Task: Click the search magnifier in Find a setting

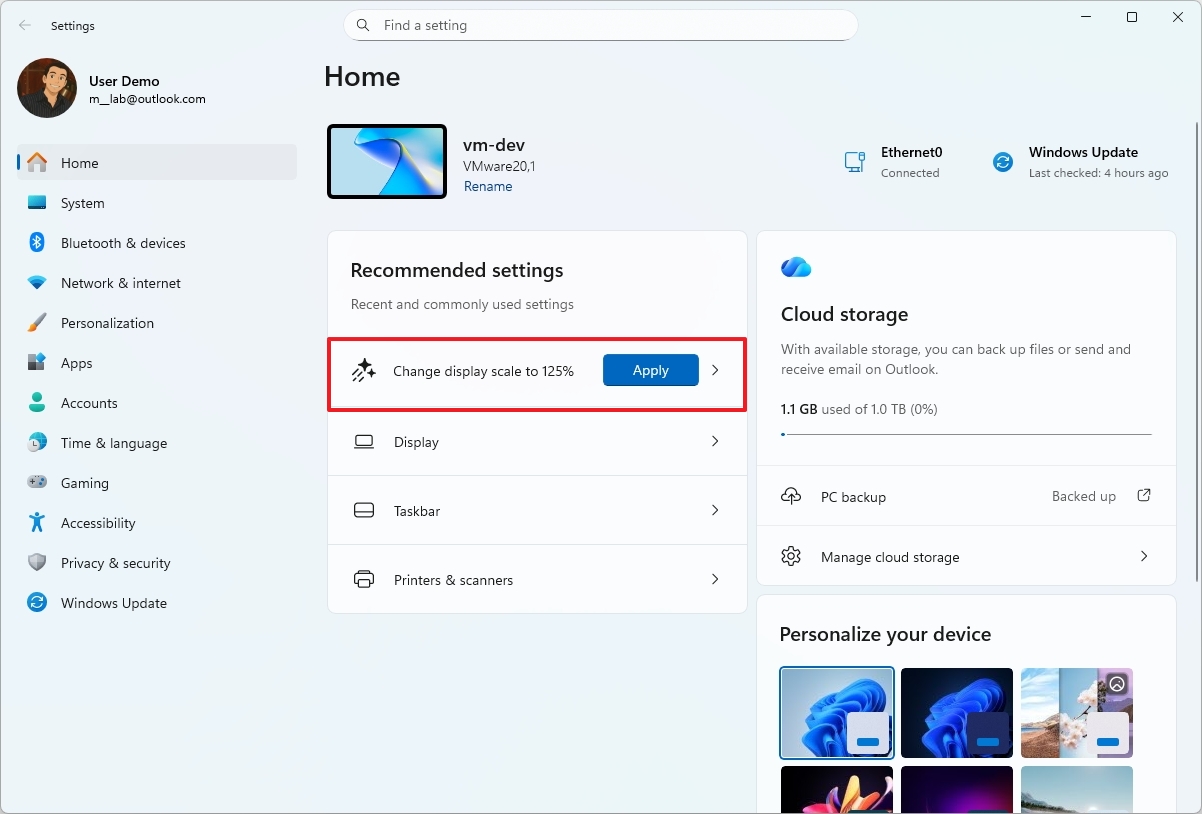Action: coord(363,25)
